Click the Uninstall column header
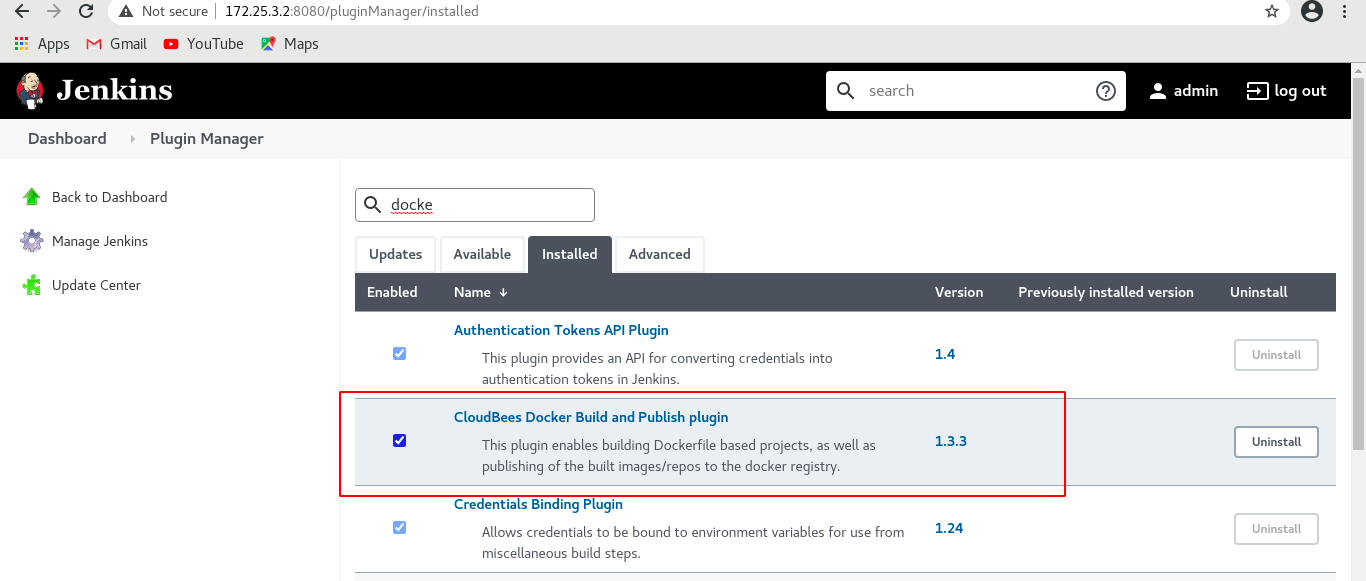This screenshot has height=581, width=1366. tap(1259, 293)
